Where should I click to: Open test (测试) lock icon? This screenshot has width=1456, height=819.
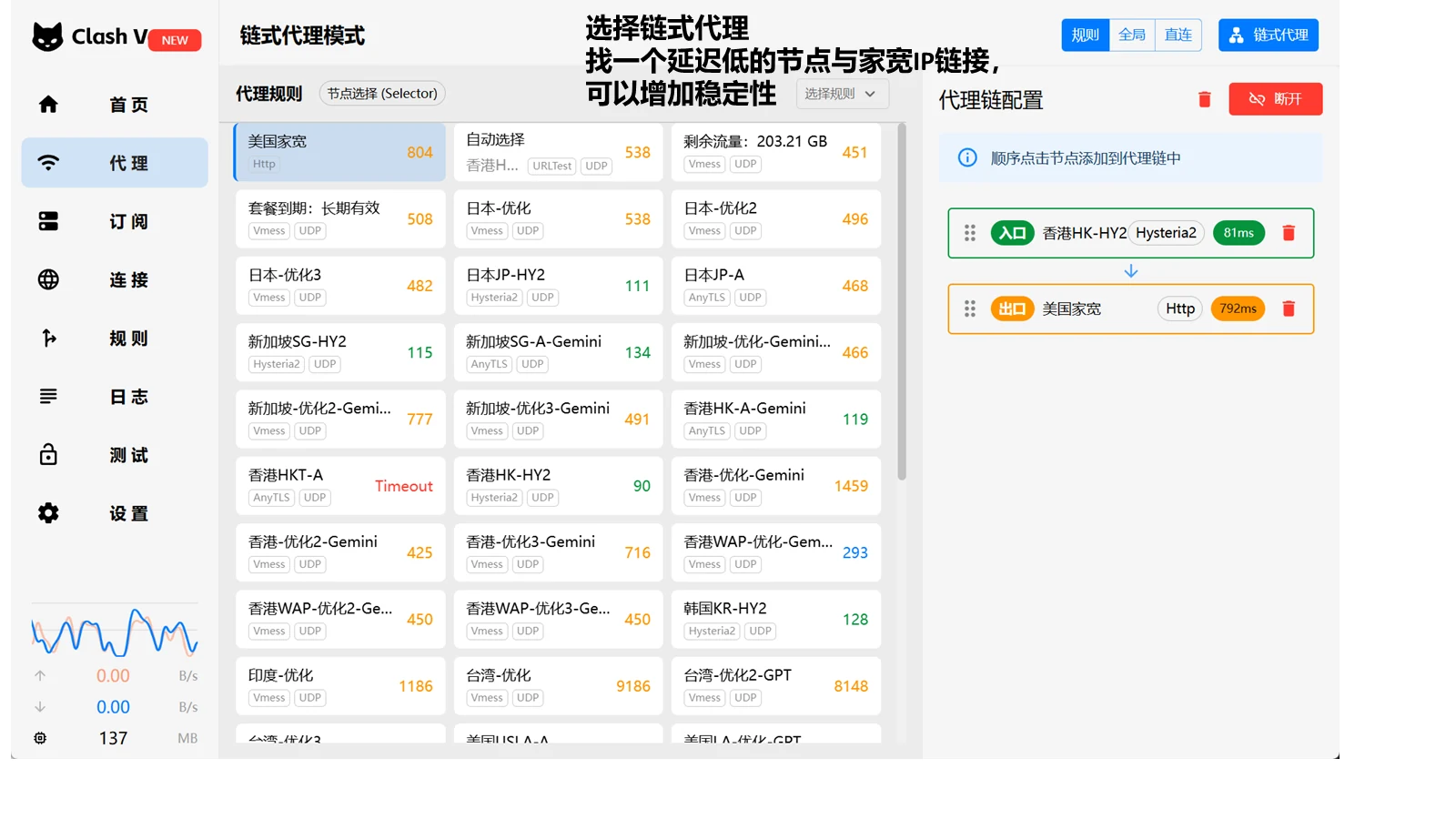click(x=48, y=454)
